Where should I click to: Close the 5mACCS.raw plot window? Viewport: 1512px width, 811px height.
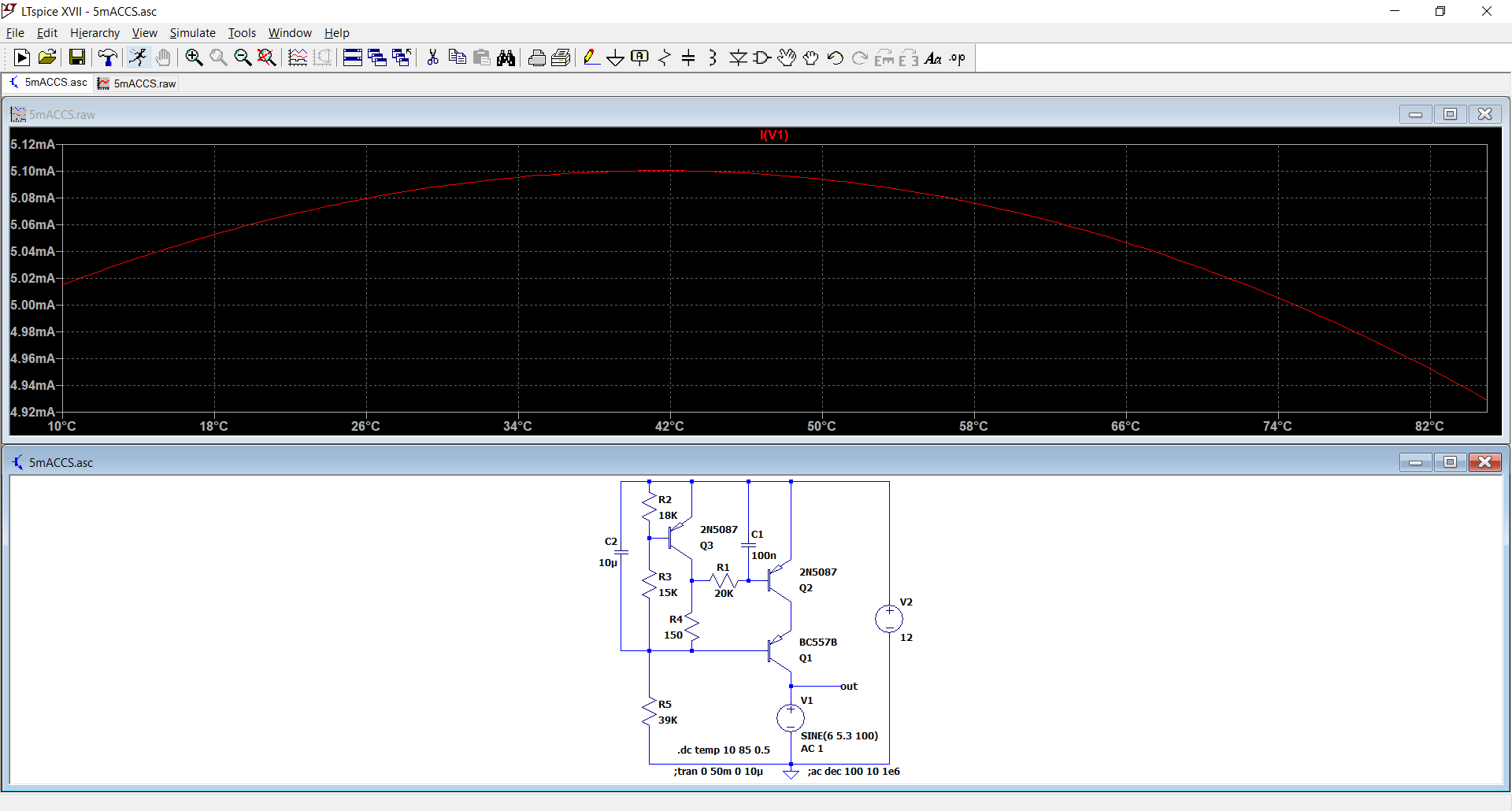click(1484, 114)
